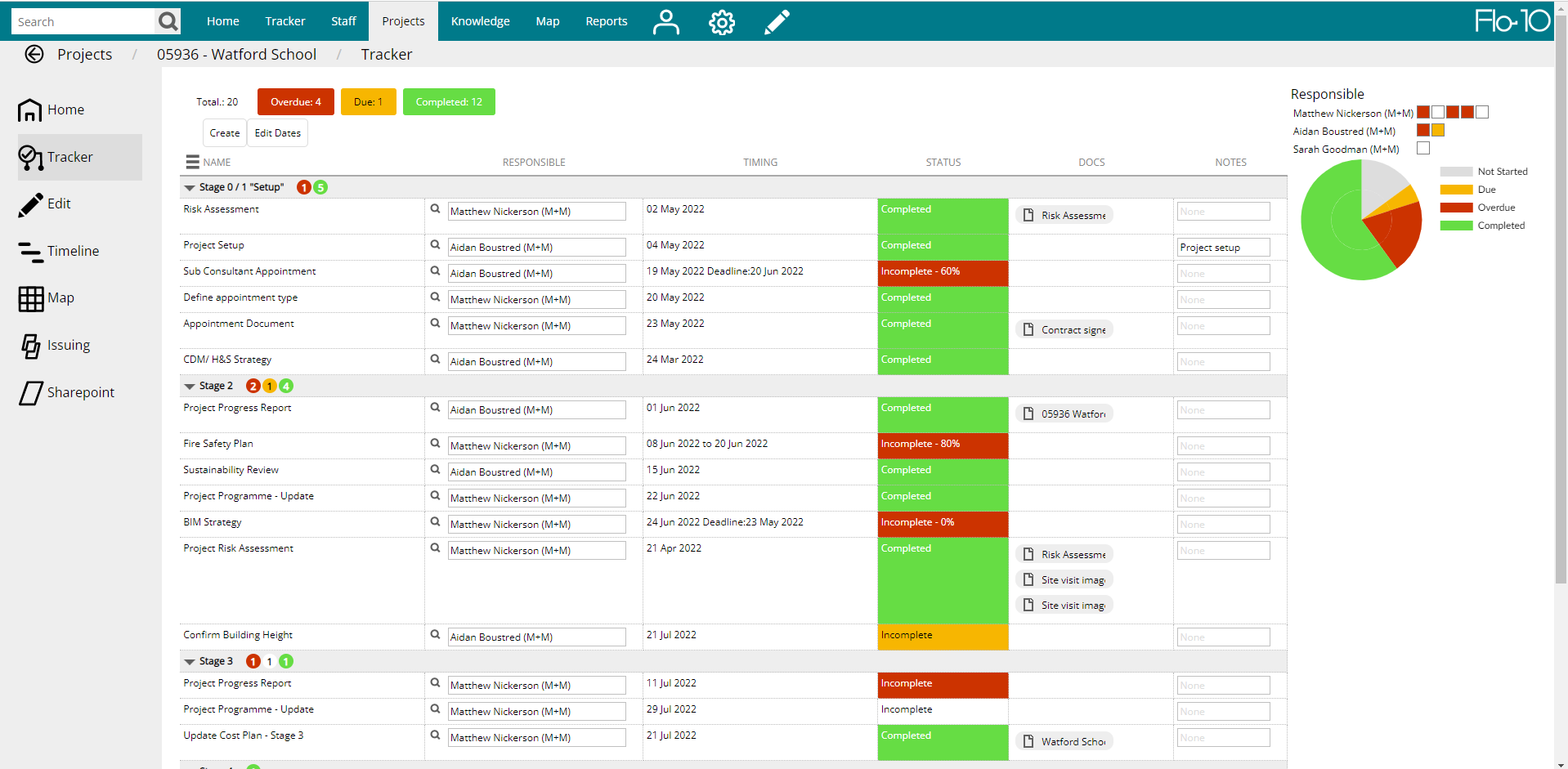Image resolution: width=1568 pixels, height=769 pixels.
Task: Open the 05936 Watford document chip
Action: pos(1064,414)
